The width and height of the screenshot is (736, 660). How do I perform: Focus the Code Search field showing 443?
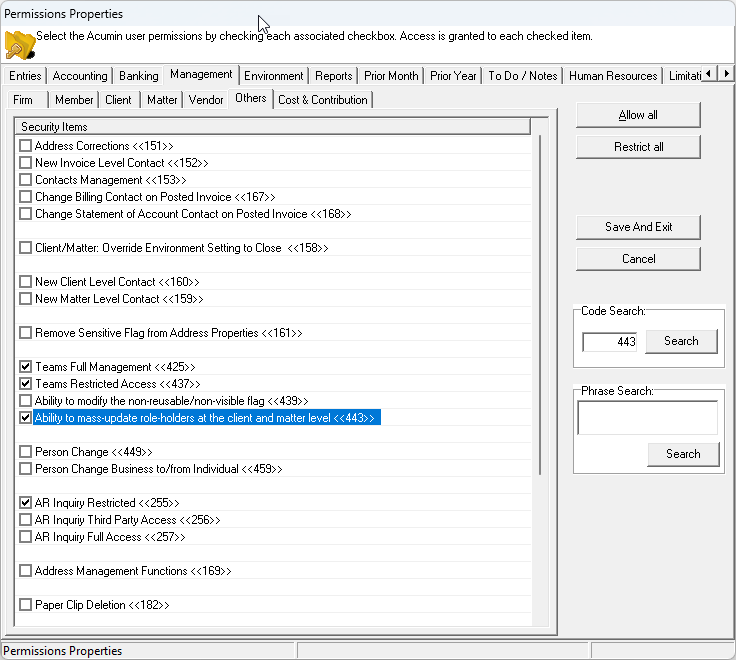point(609,342)
